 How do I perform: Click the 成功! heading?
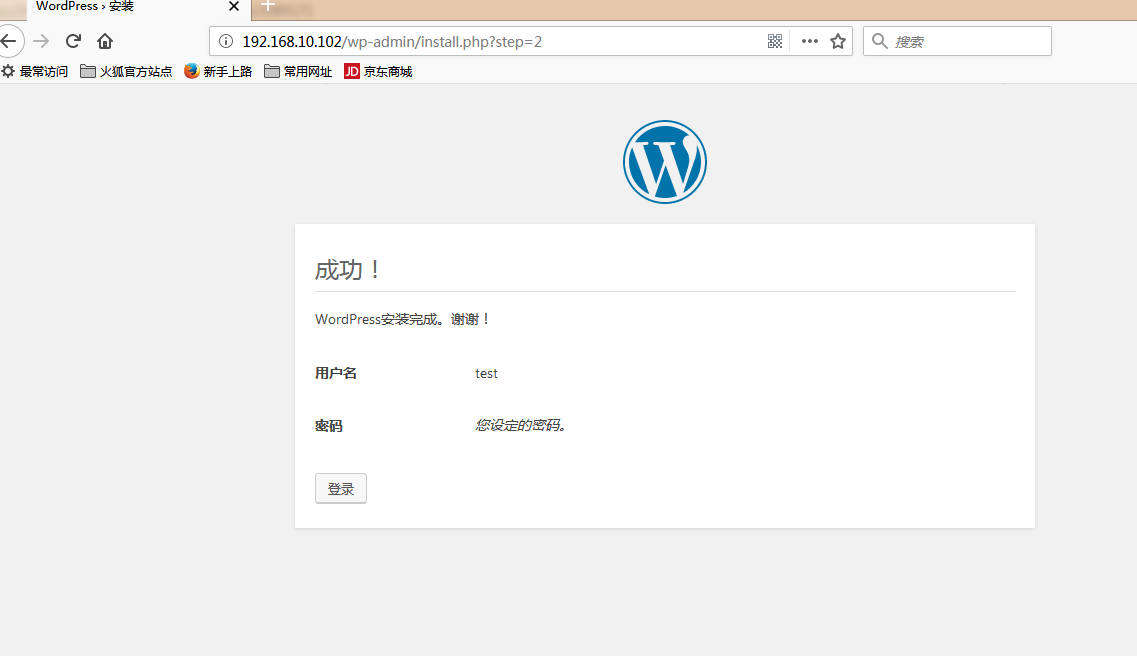pos(348,270)
